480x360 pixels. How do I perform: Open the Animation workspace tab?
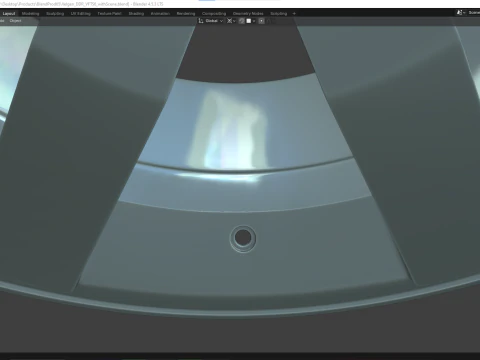point(160,14)
